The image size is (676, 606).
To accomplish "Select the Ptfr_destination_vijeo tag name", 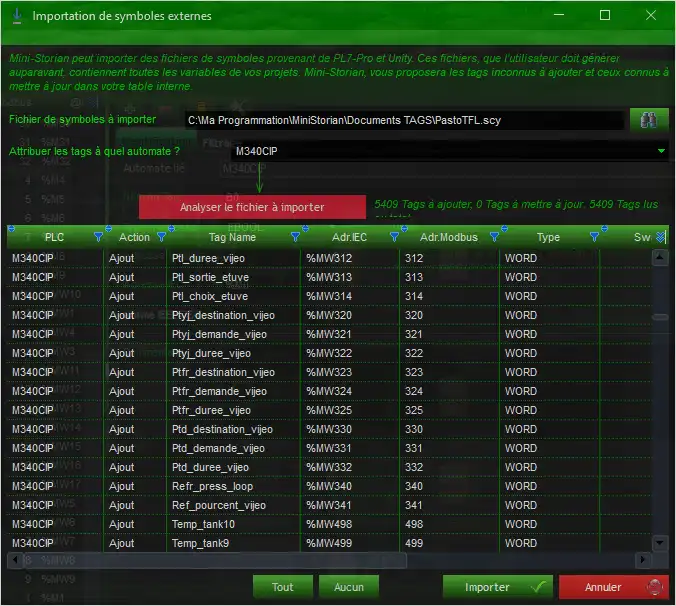I will [223, 372].
